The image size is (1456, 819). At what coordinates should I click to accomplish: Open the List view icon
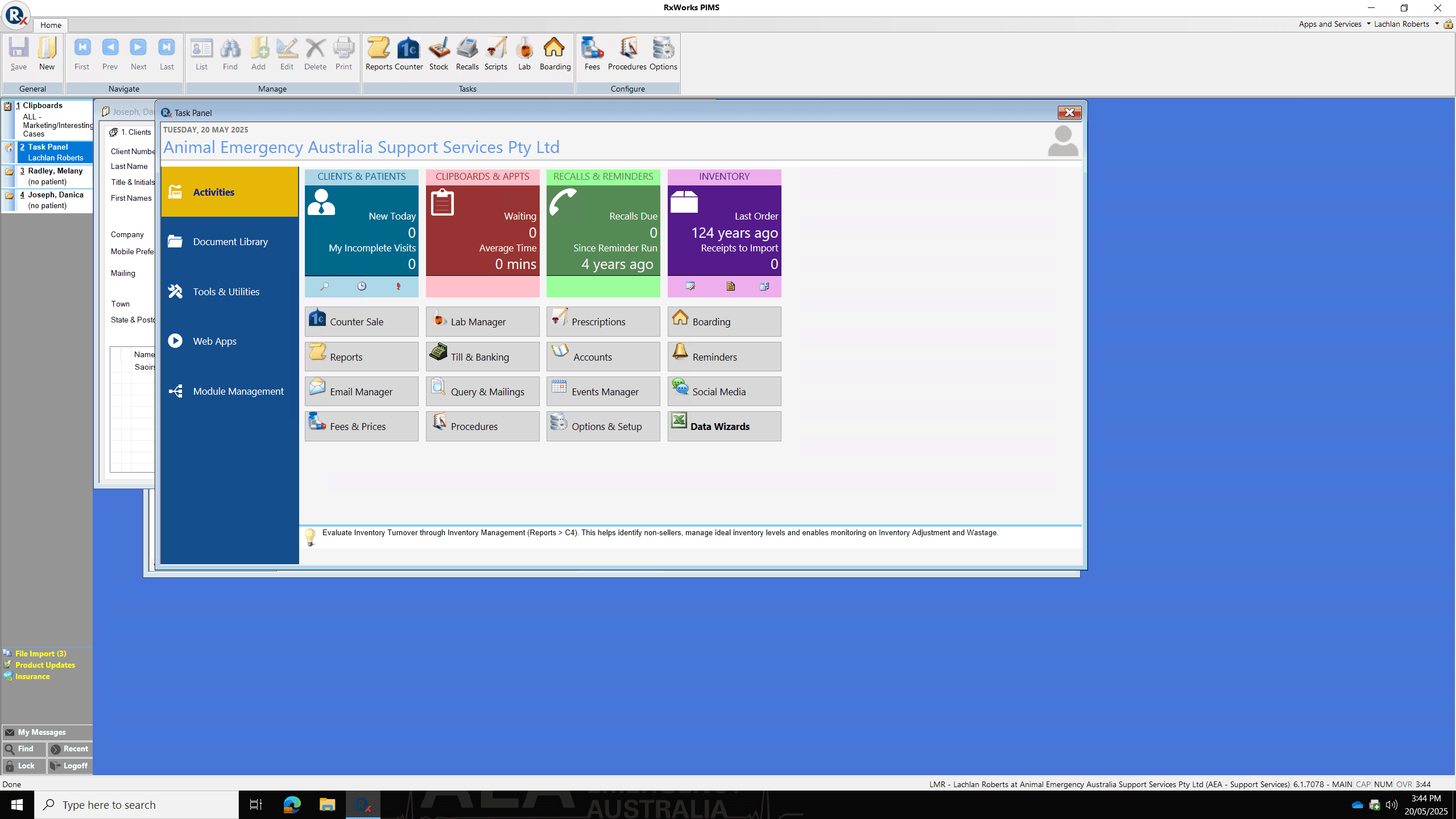point(201,54)
